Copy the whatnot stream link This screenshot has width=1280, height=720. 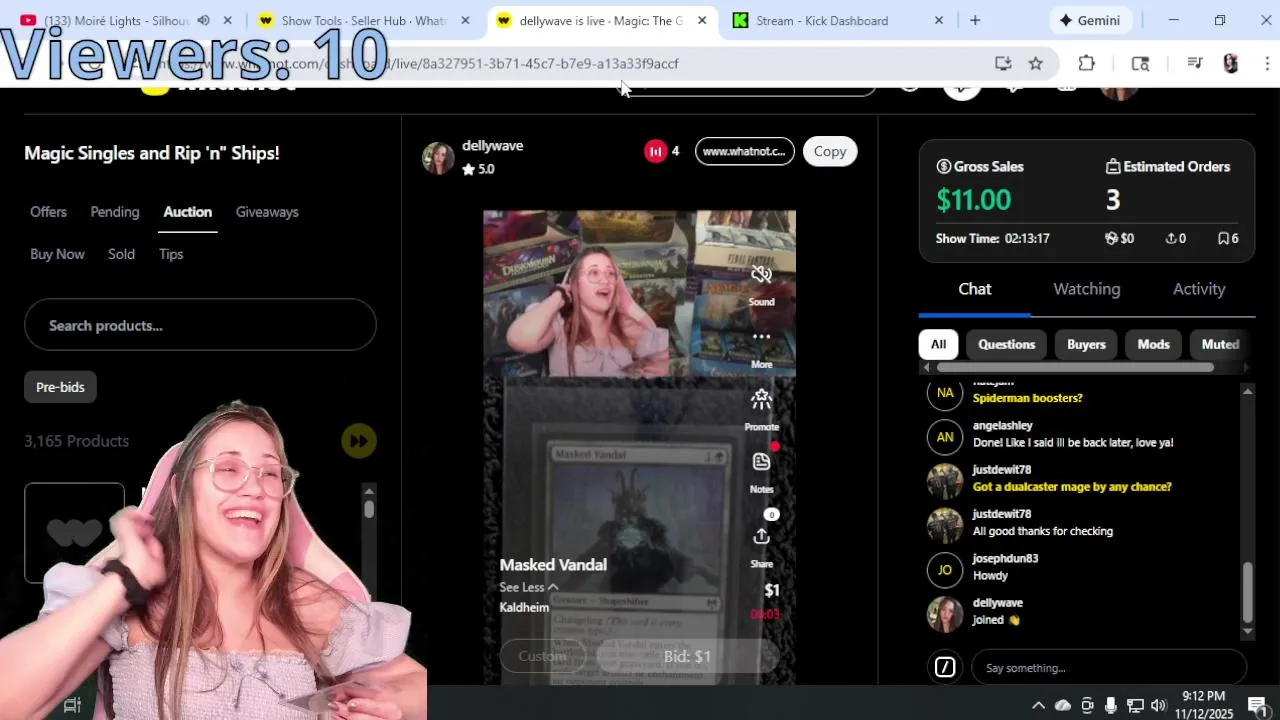[x=830, y=151]
